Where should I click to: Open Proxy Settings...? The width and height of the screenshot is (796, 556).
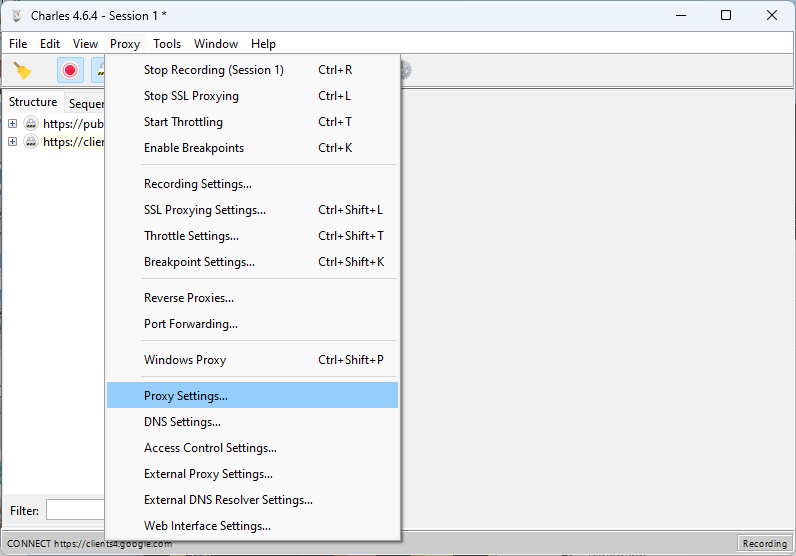tap(252, 396)
